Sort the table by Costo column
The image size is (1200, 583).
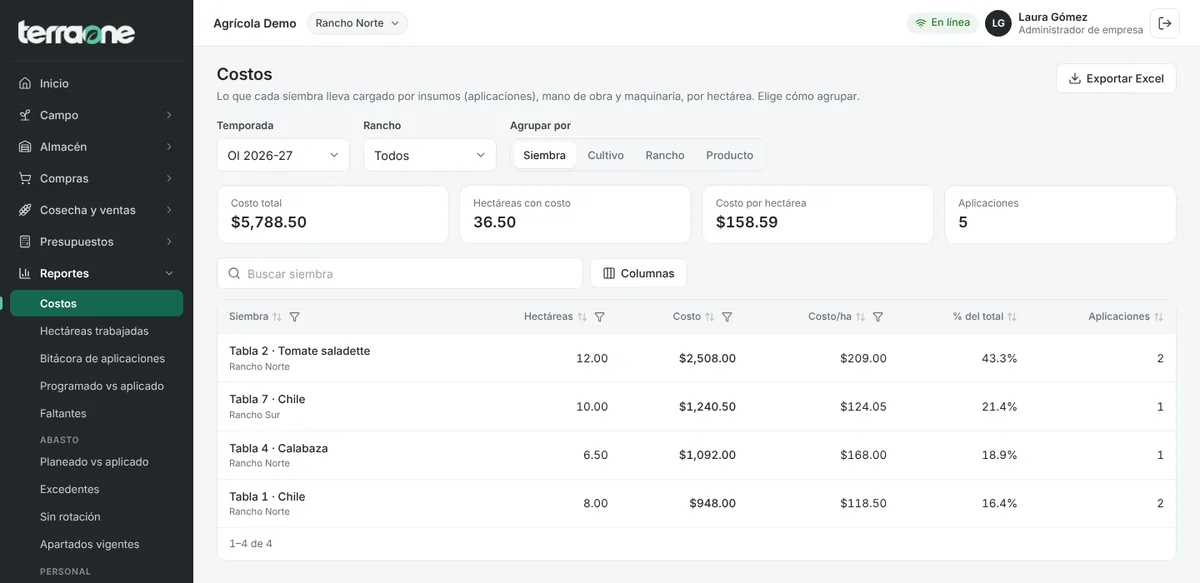(x=710, y=317)
